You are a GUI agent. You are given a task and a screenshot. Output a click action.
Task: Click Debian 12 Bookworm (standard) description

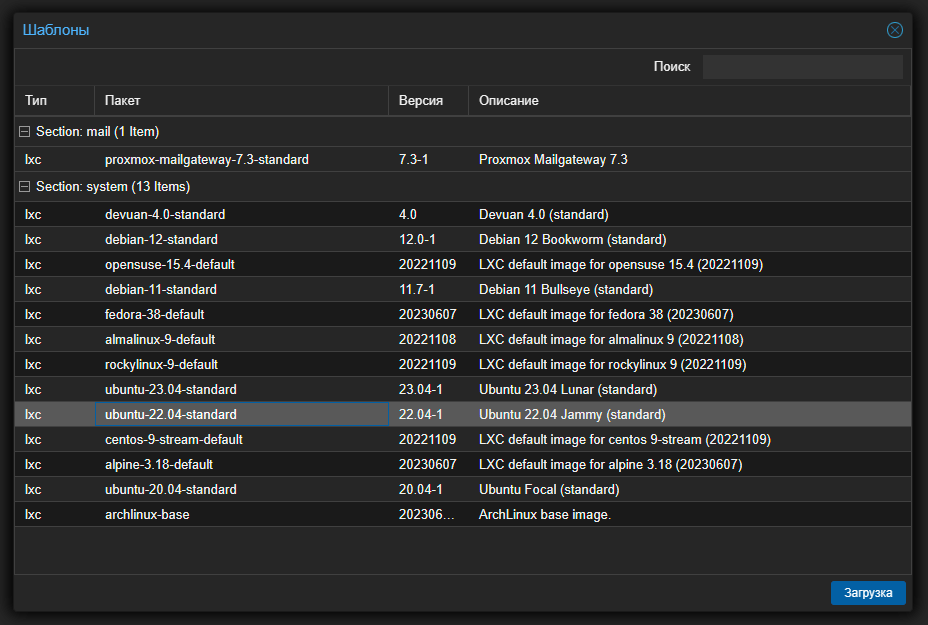click(572, 240)
